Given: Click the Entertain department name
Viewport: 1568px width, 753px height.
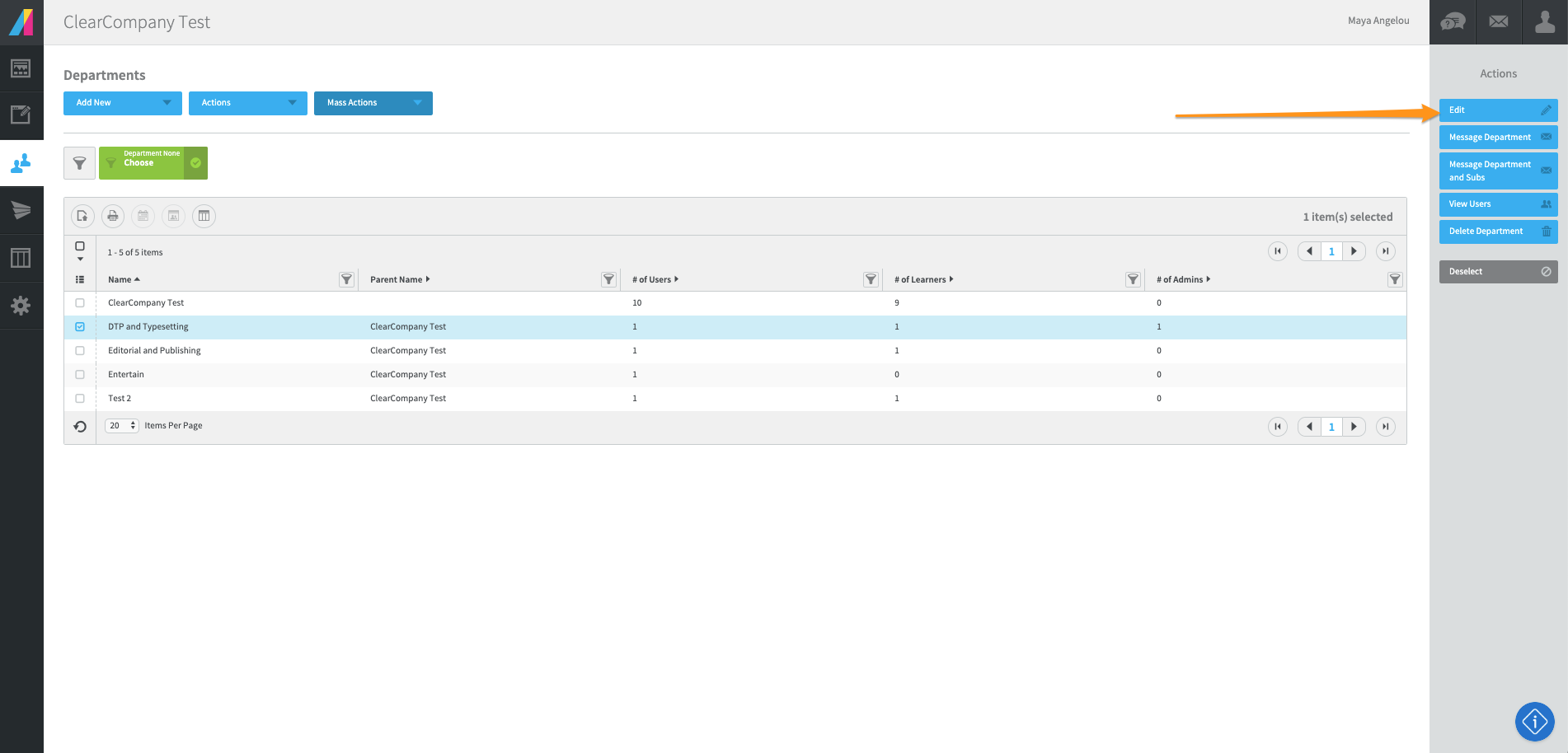Looking at the screenshot, I should coord(126,375).
